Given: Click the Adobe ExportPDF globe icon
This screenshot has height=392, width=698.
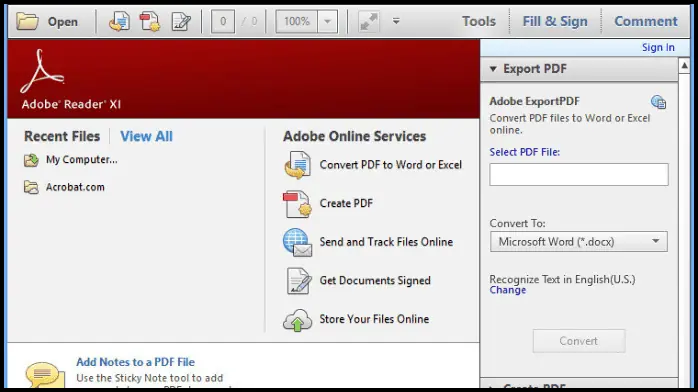Looking at the screenshot, I should (x=658, y=102).
